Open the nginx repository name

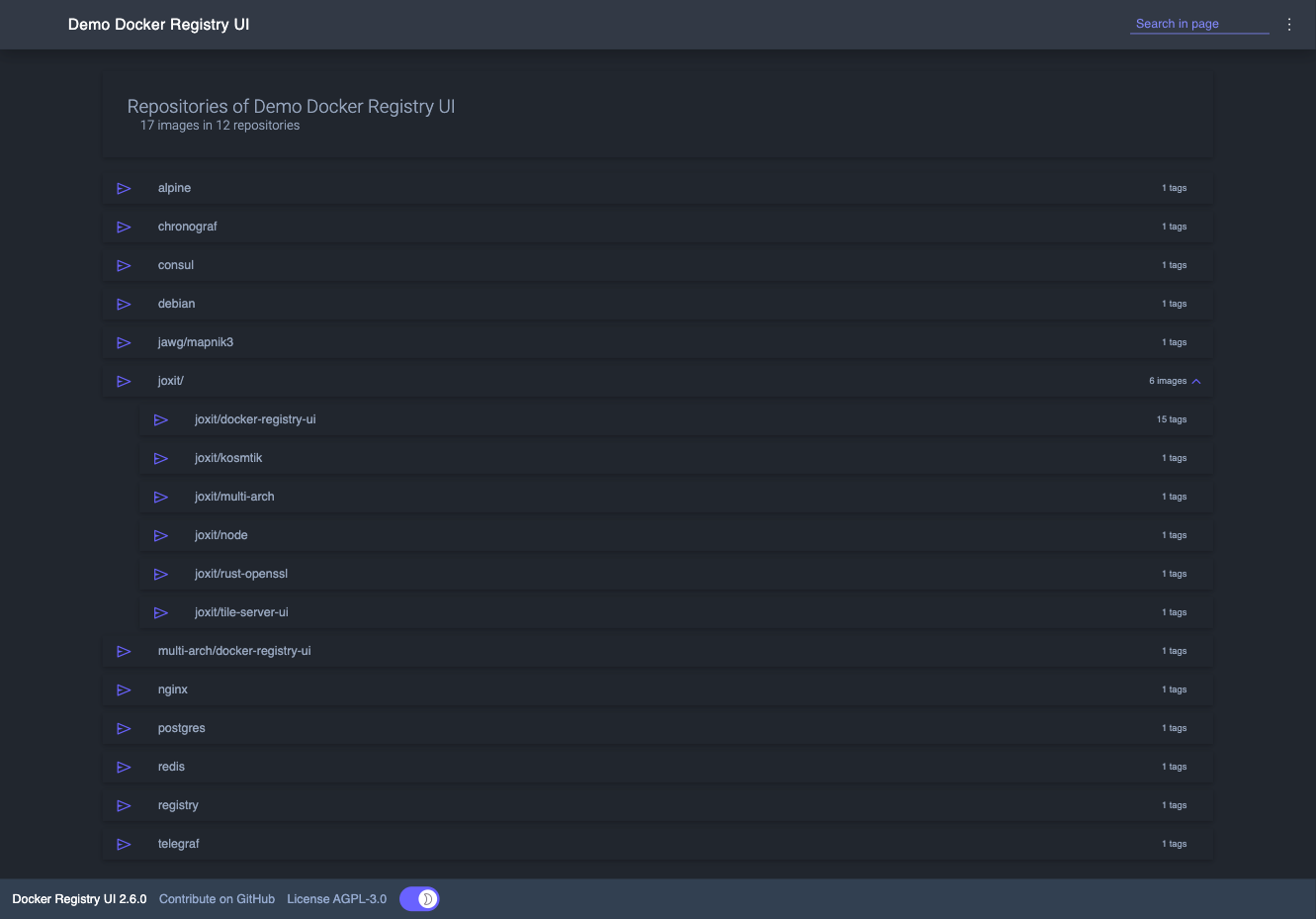(173, 689)
